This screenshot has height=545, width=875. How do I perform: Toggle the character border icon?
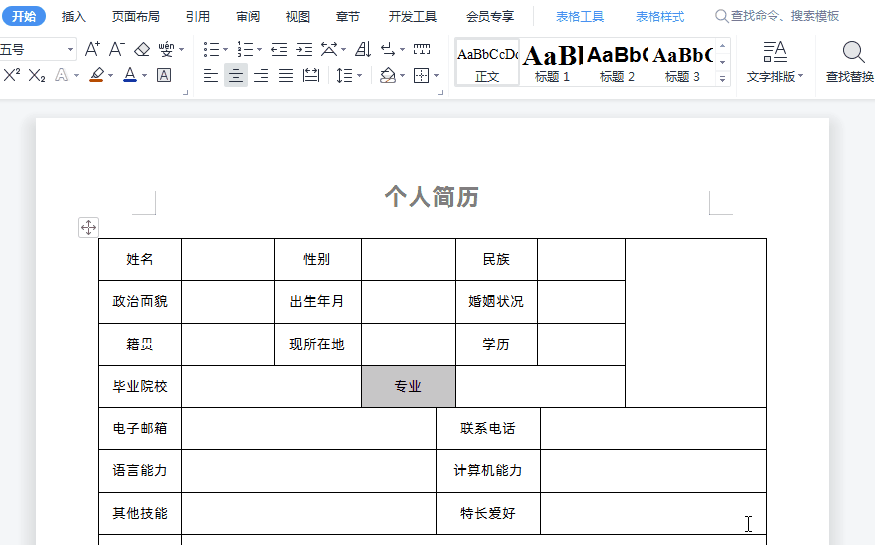(164, 75)
